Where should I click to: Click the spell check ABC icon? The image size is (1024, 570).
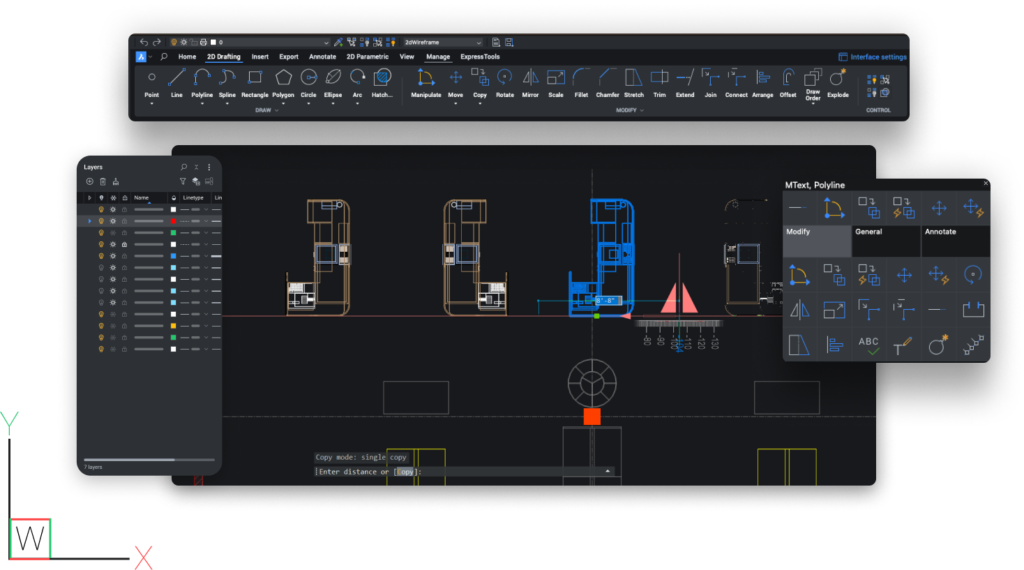click(x=868, y=345)
